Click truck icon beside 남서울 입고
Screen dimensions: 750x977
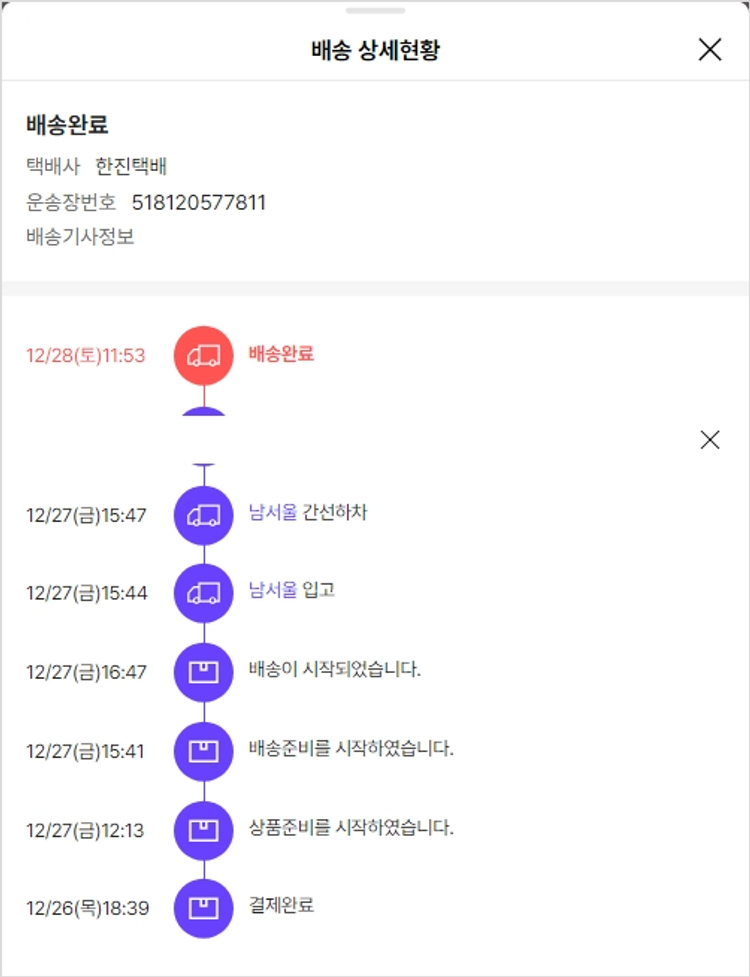coord(204,592)
